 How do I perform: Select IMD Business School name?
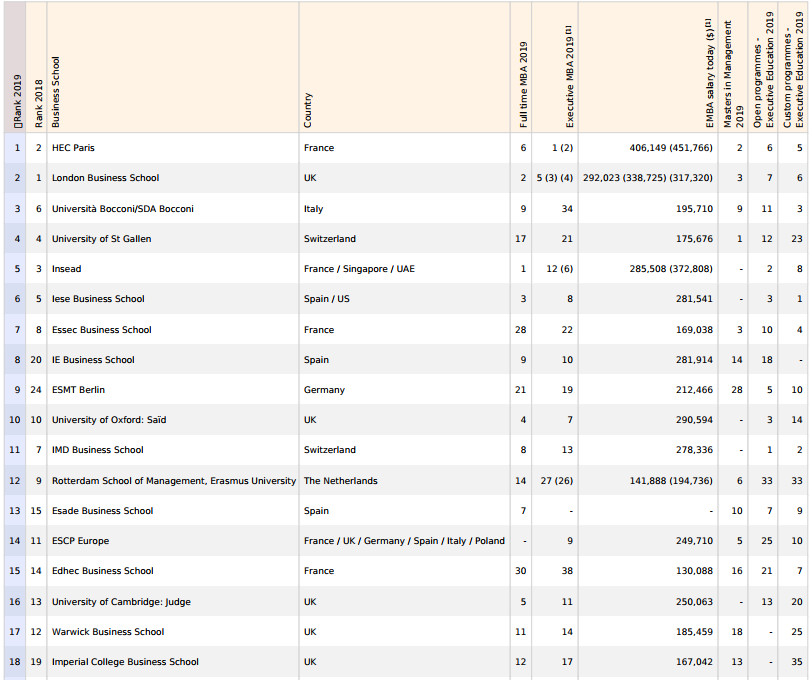97,450
